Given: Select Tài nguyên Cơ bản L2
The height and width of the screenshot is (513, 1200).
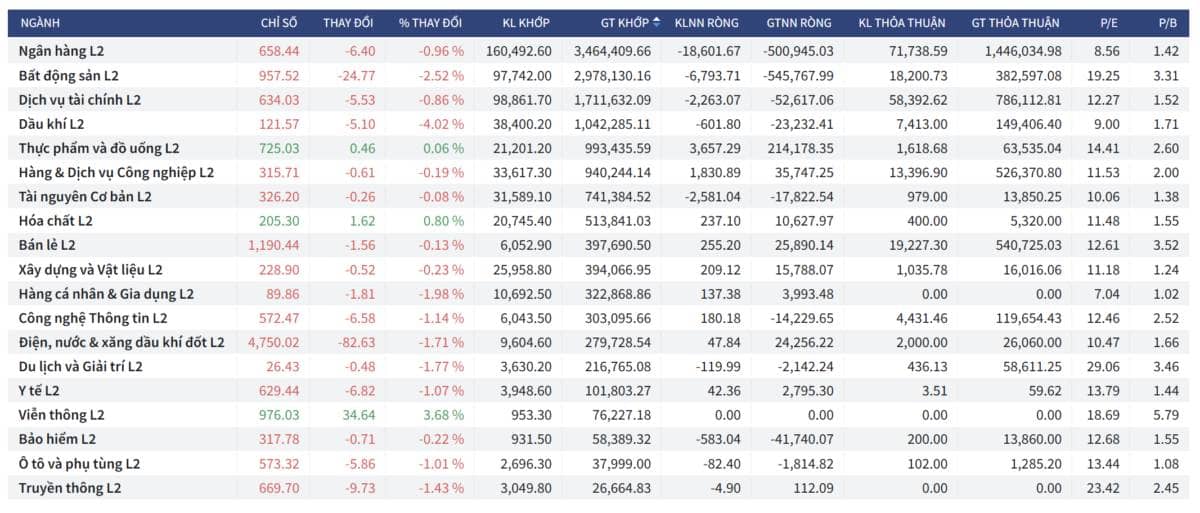Looking at the screenshot, I should 85,196.
